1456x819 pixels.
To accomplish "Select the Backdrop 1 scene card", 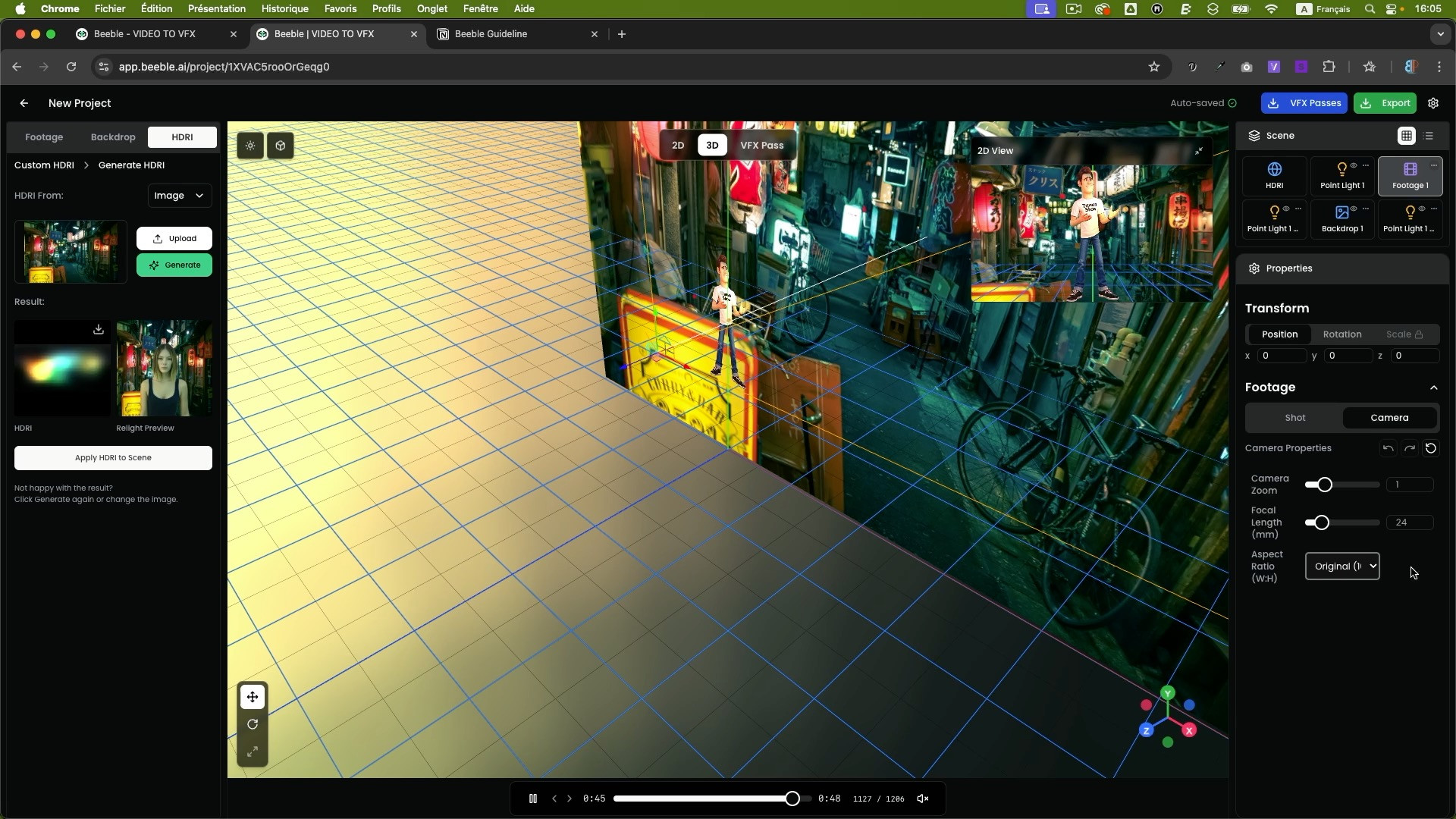I will tap(1342, 219).
